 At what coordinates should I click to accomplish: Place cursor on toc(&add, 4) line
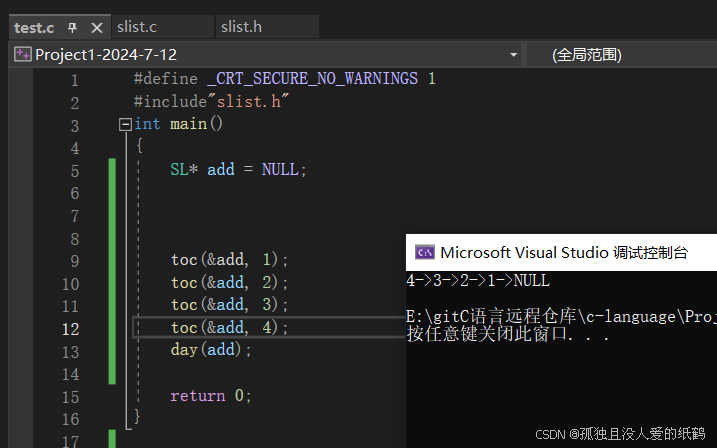point(229,327)
